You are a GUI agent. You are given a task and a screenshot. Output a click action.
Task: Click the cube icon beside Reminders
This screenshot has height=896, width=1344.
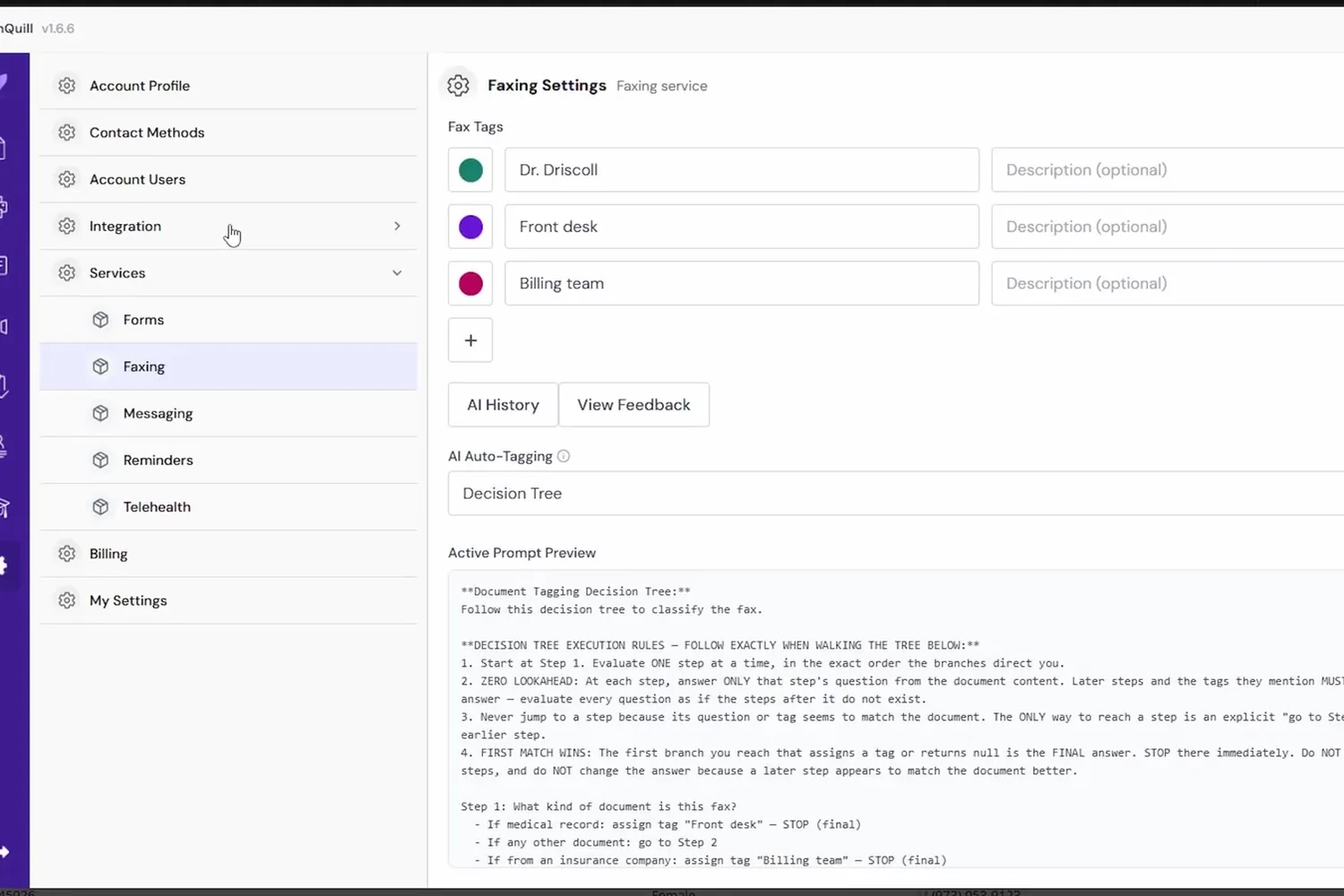point(100,460)
